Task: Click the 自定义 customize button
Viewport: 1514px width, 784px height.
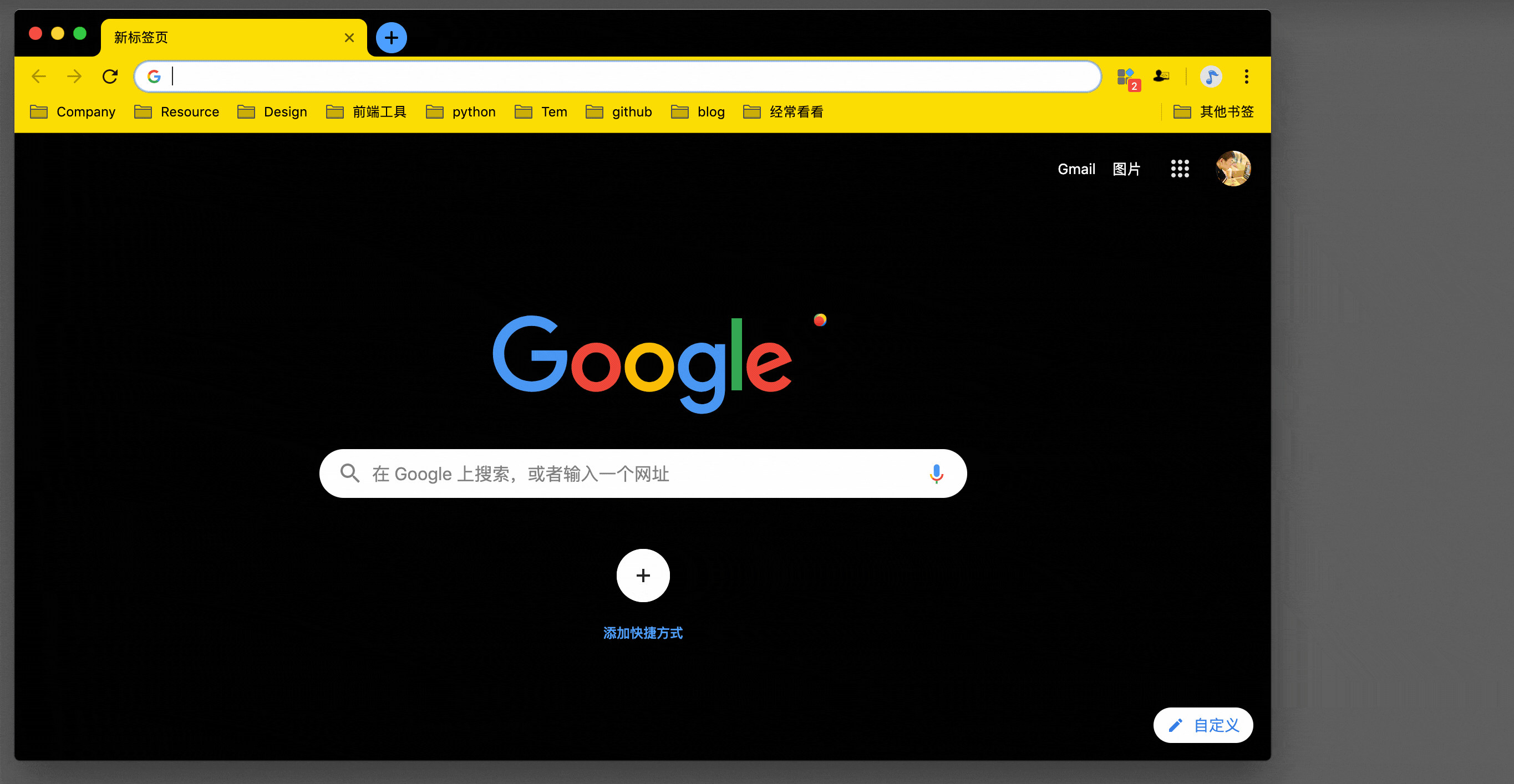Action: point(1202,725)
